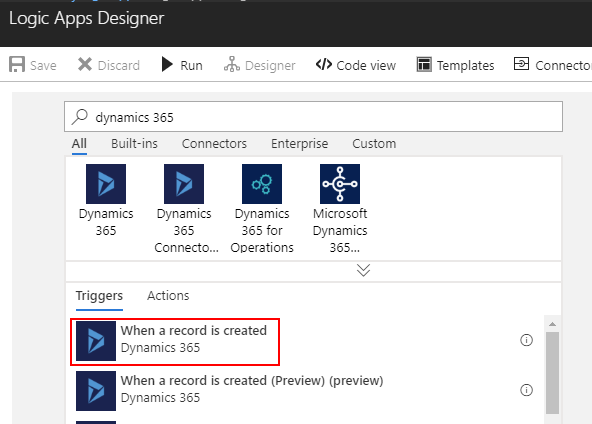Choose Dynamics 365 for Operations connector

[262, 184]
